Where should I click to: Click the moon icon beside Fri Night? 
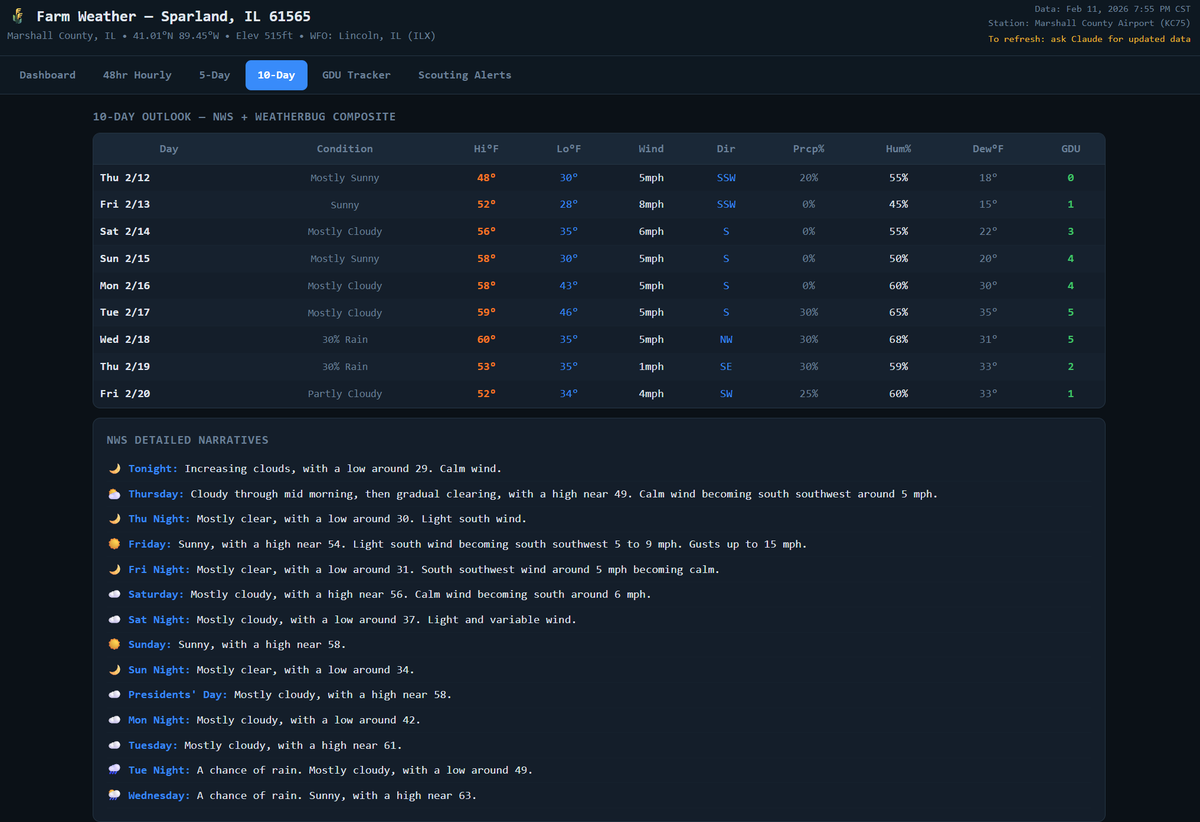coord(114,569)
